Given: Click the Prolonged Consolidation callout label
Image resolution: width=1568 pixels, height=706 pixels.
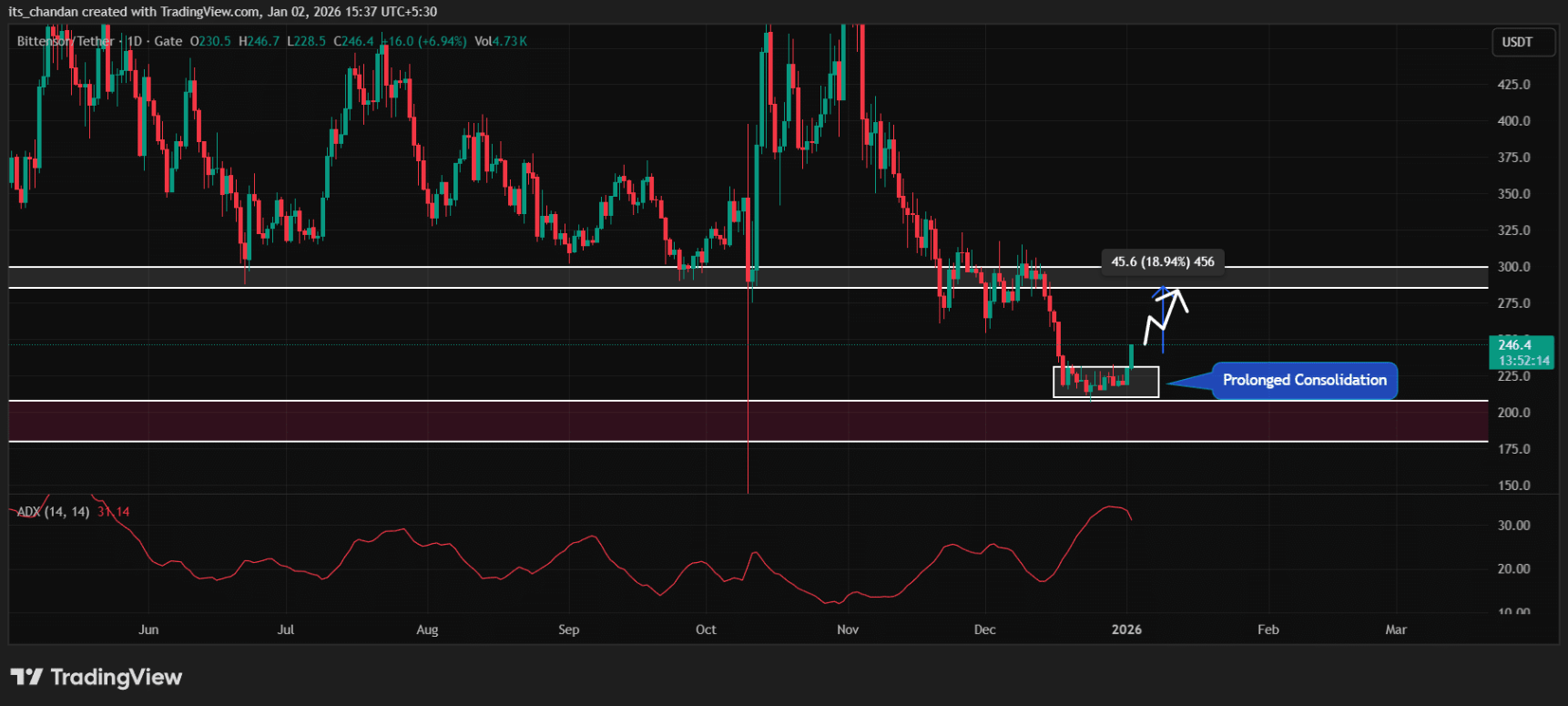Looking at the screenshot, I should click(x=1304, y=381).
